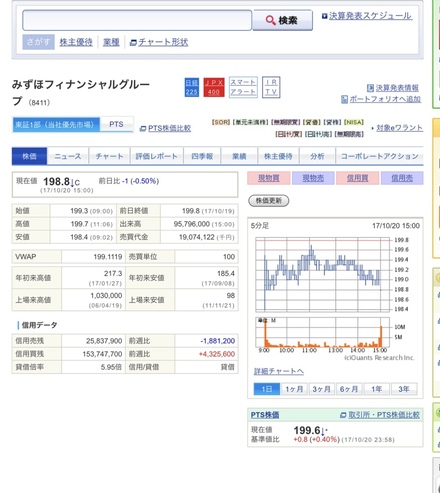Select the 1日 chart range
440x493 pixels.
pyautogui.click(x=267, y=389)
